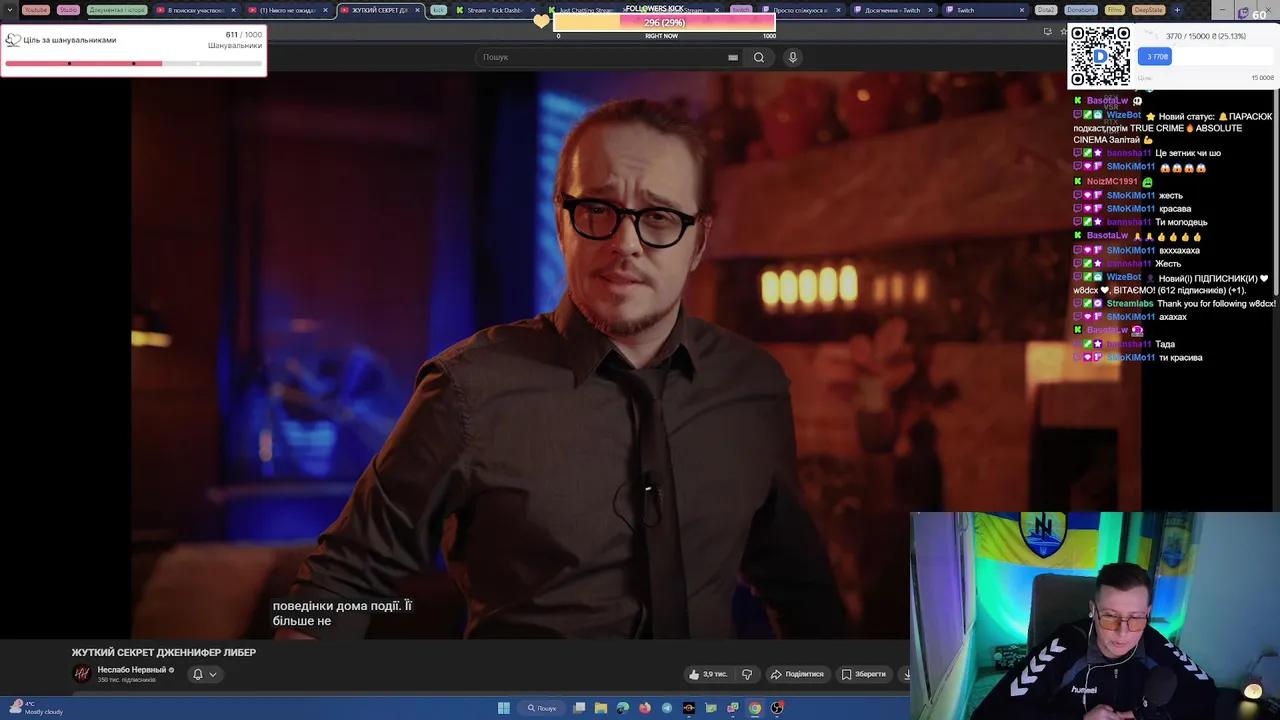Click the Streamlabs username in chat

pyautogui.click(x=1130, y=303)
